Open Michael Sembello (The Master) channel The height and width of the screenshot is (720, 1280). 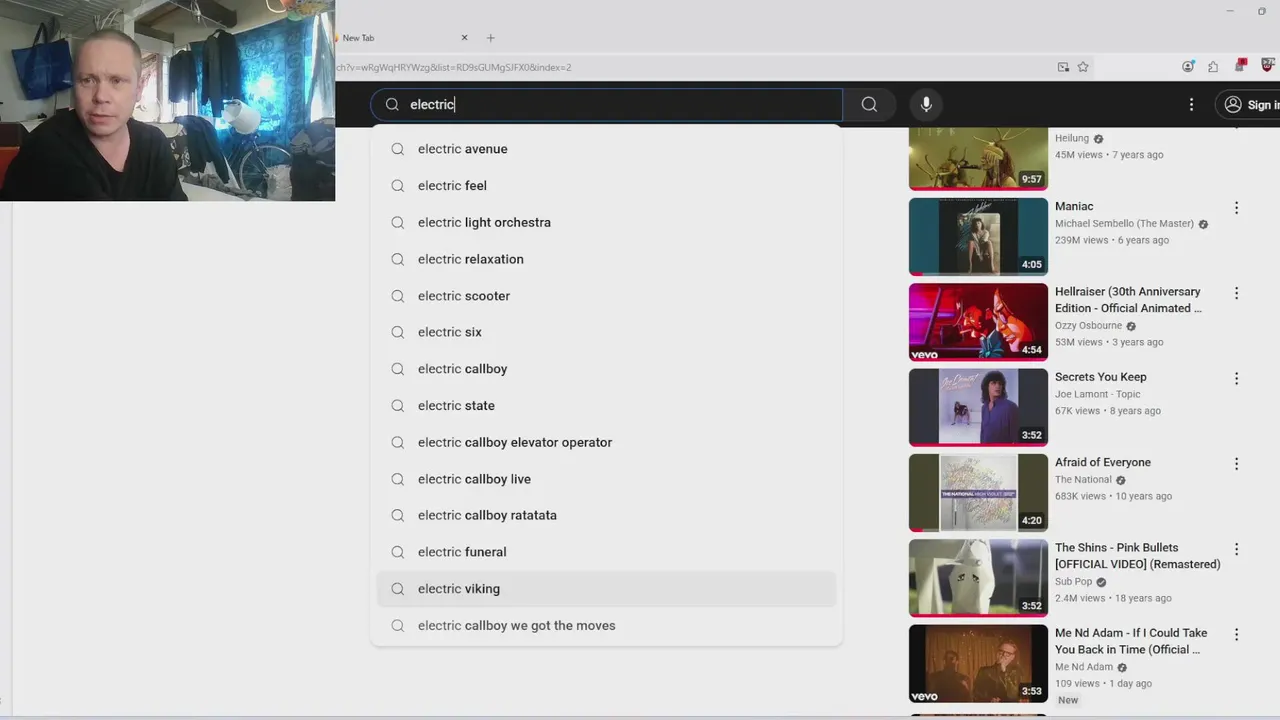pyautogui.click(x=1124, y=224)
